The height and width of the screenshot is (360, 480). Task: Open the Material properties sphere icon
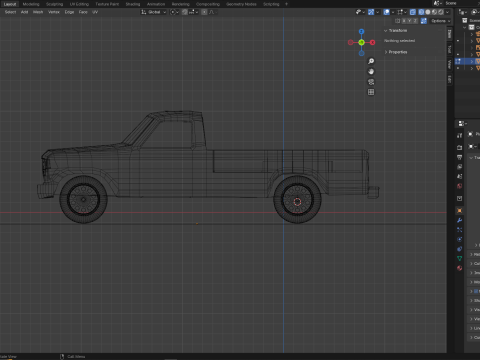click(459, 268)
